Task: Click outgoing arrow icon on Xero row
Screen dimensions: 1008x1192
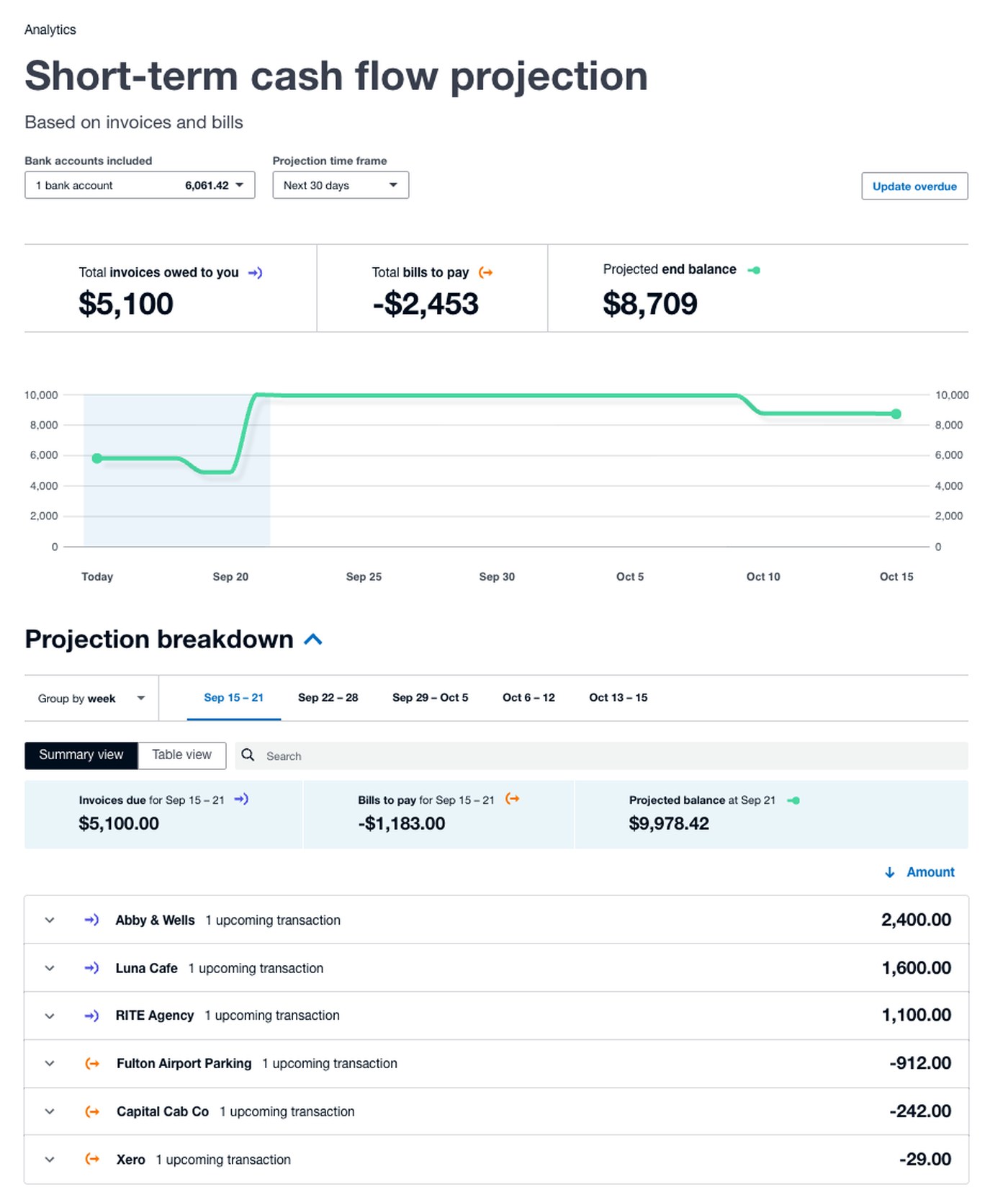Action: pos(92,1159)
